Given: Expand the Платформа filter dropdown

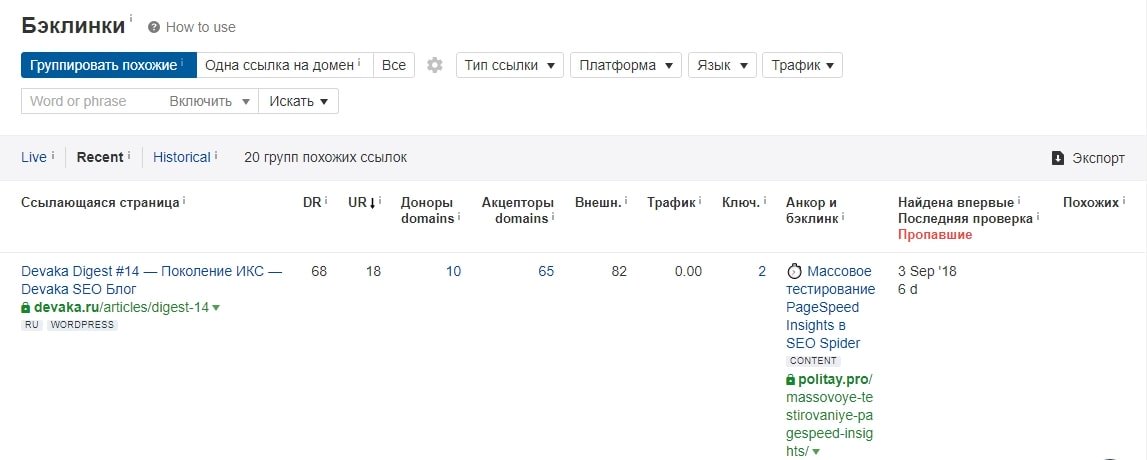Looking at the screenshot, I should point(625,65).
